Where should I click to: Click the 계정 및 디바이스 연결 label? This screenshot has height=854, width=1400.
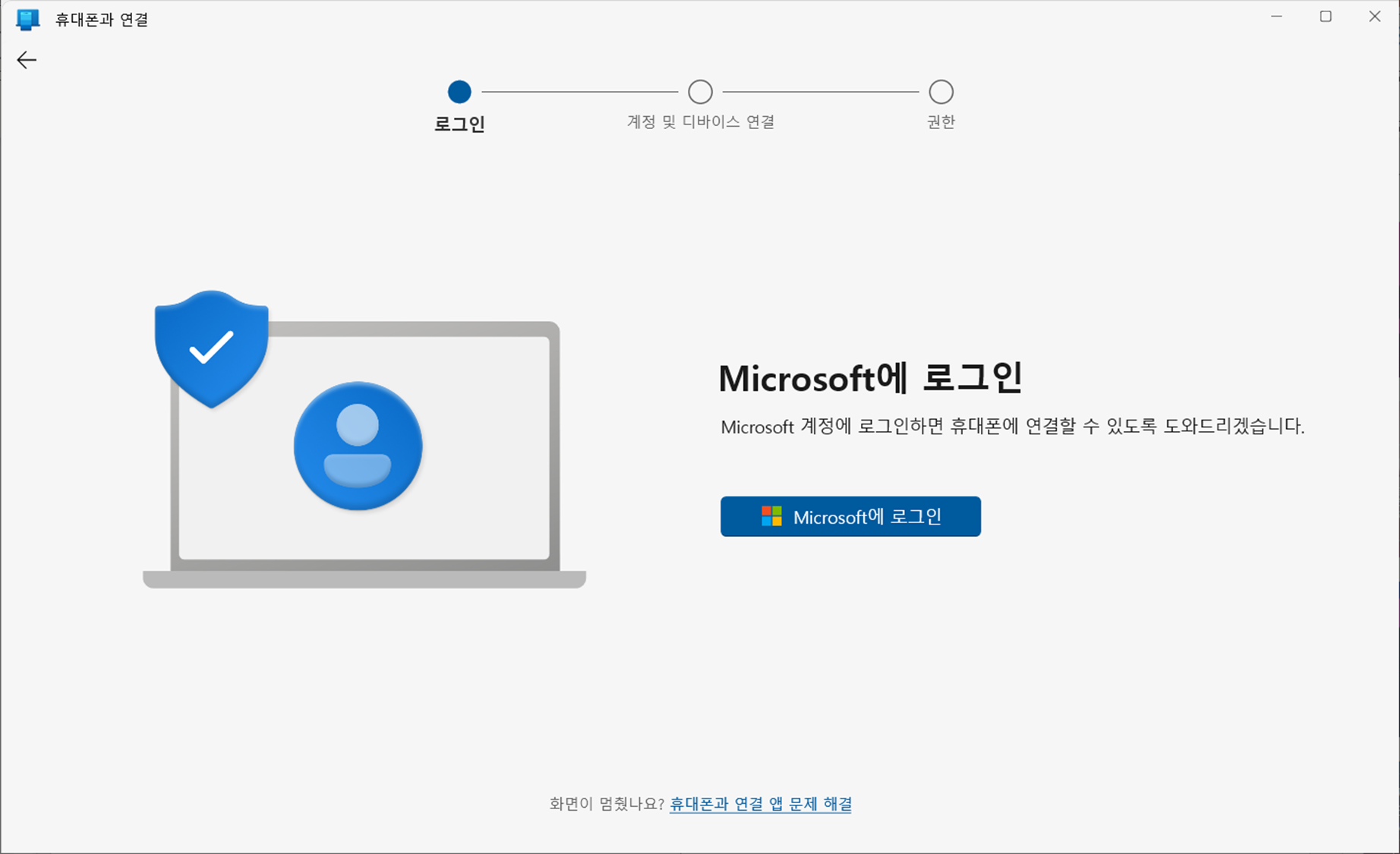(700, 122)
